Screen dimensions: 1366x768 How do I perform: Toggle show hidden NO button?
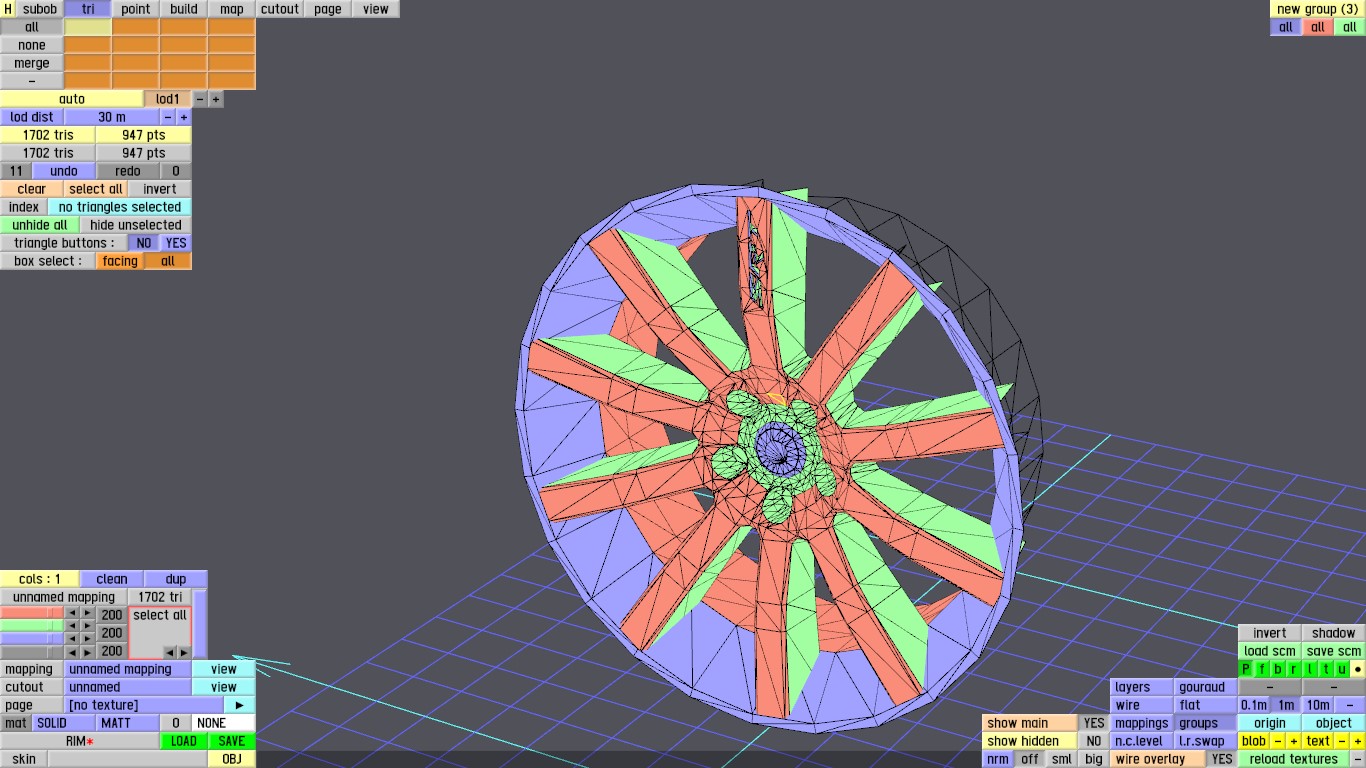pyautogui.click(x=1094, y=741)
